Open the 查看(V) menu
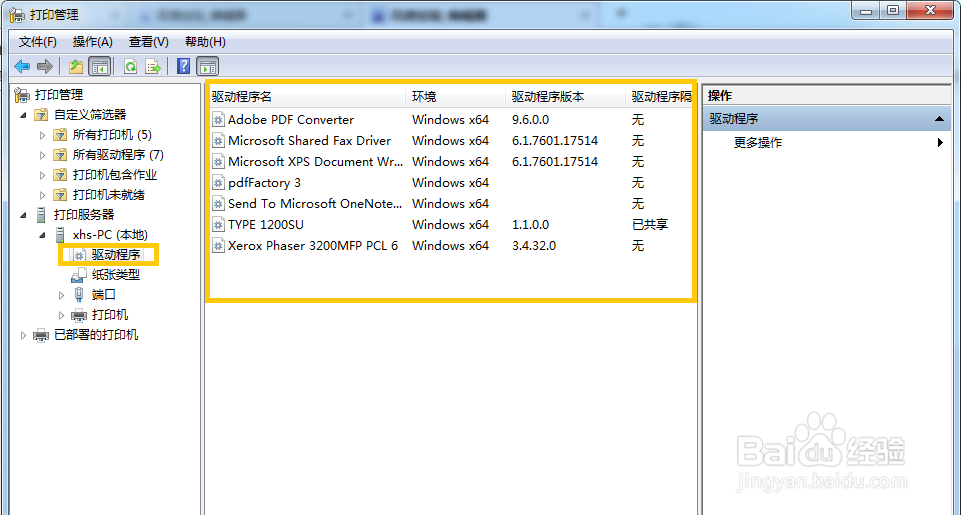Viewport: 961px width, 515px height. (149, 42)
